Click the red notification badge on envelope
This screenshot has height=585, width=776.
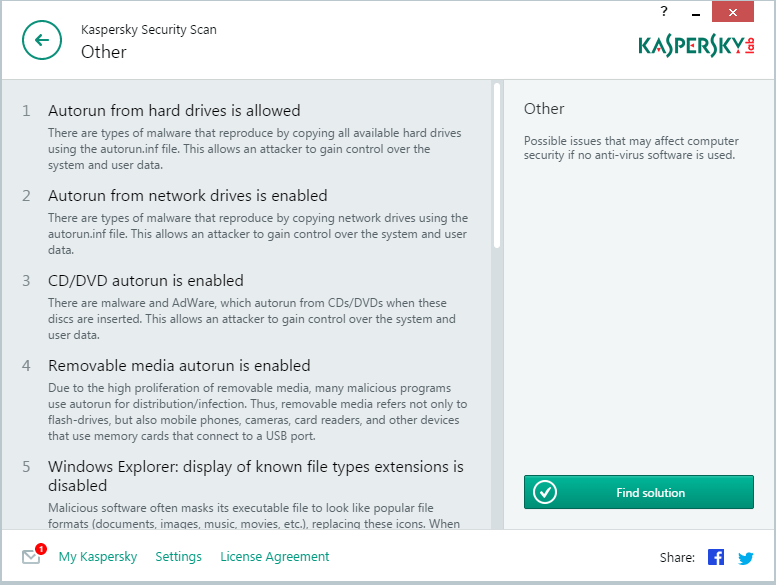pos(41,548)
